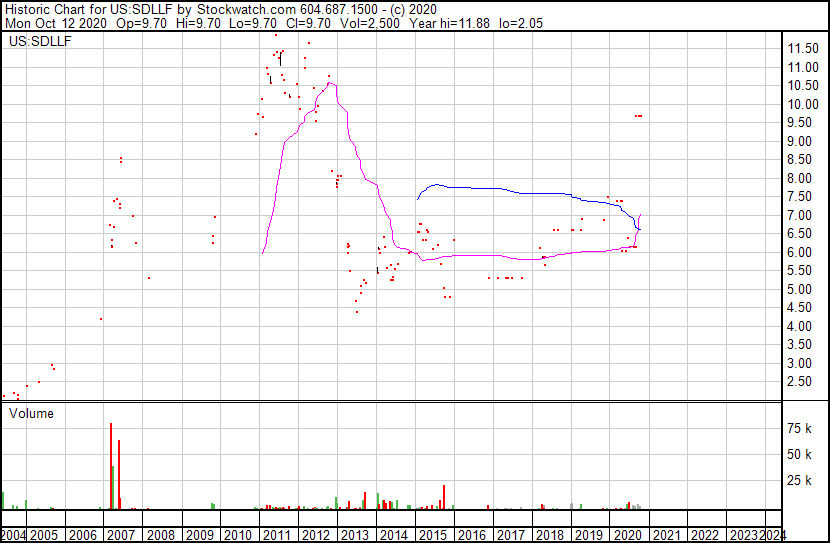Click the tallest red 2007 volume bar
The width and height of the screenshot is (830, 543).
tap(111, 466)
